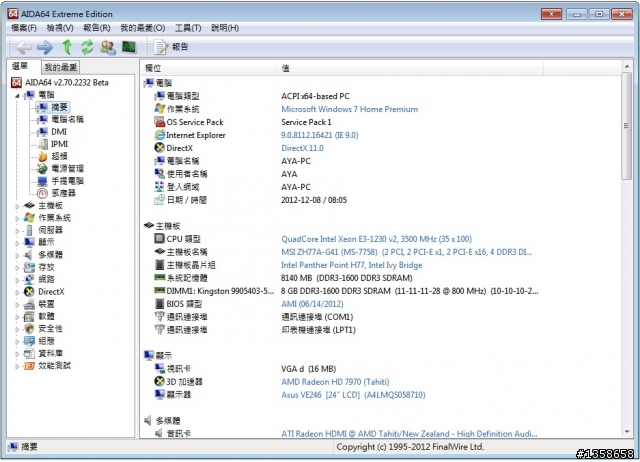This screenshot has height=462, width=640.
Task: Open the 9.0.8112.16421 (IE 9.0) link
Action: 320,135
